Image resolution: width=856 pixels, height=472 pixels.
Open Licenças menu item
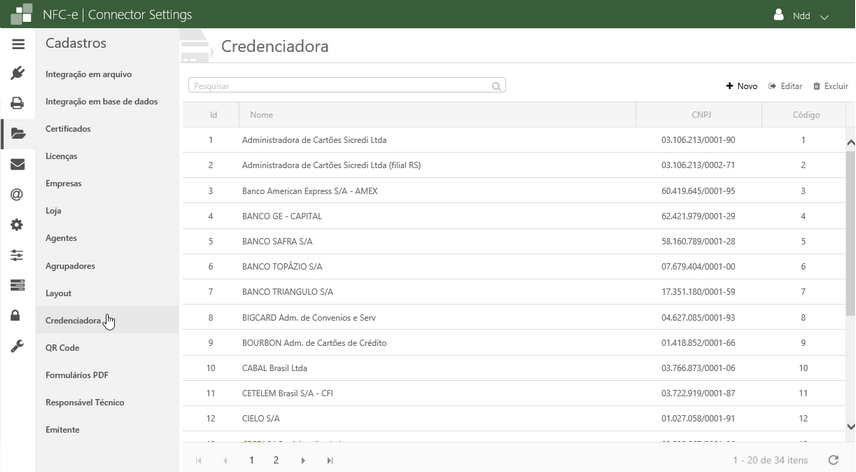point(61,156)
